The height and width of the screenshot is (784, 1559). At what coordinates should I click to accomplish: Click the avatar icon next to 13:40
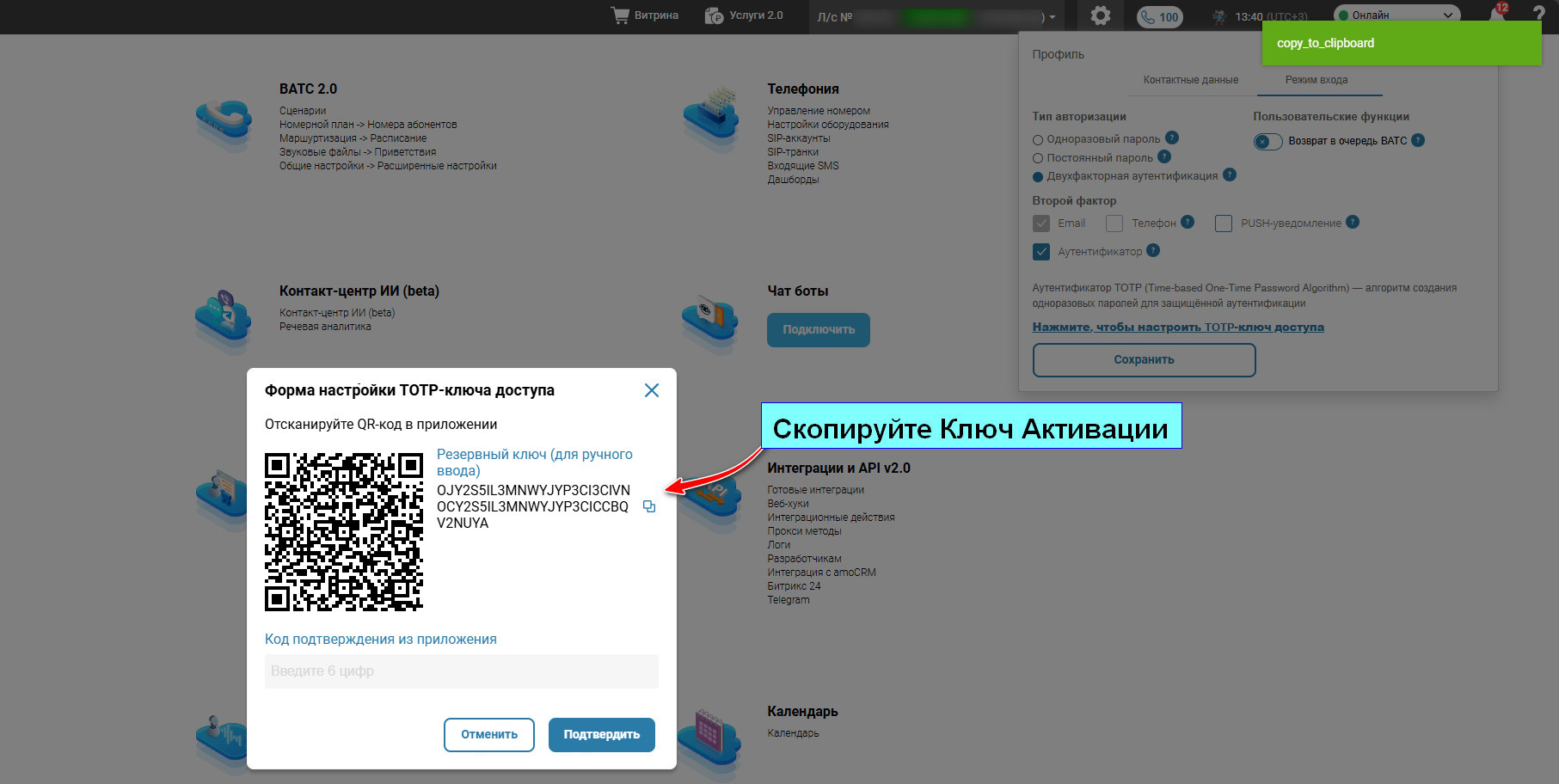tap(1218, 16)
